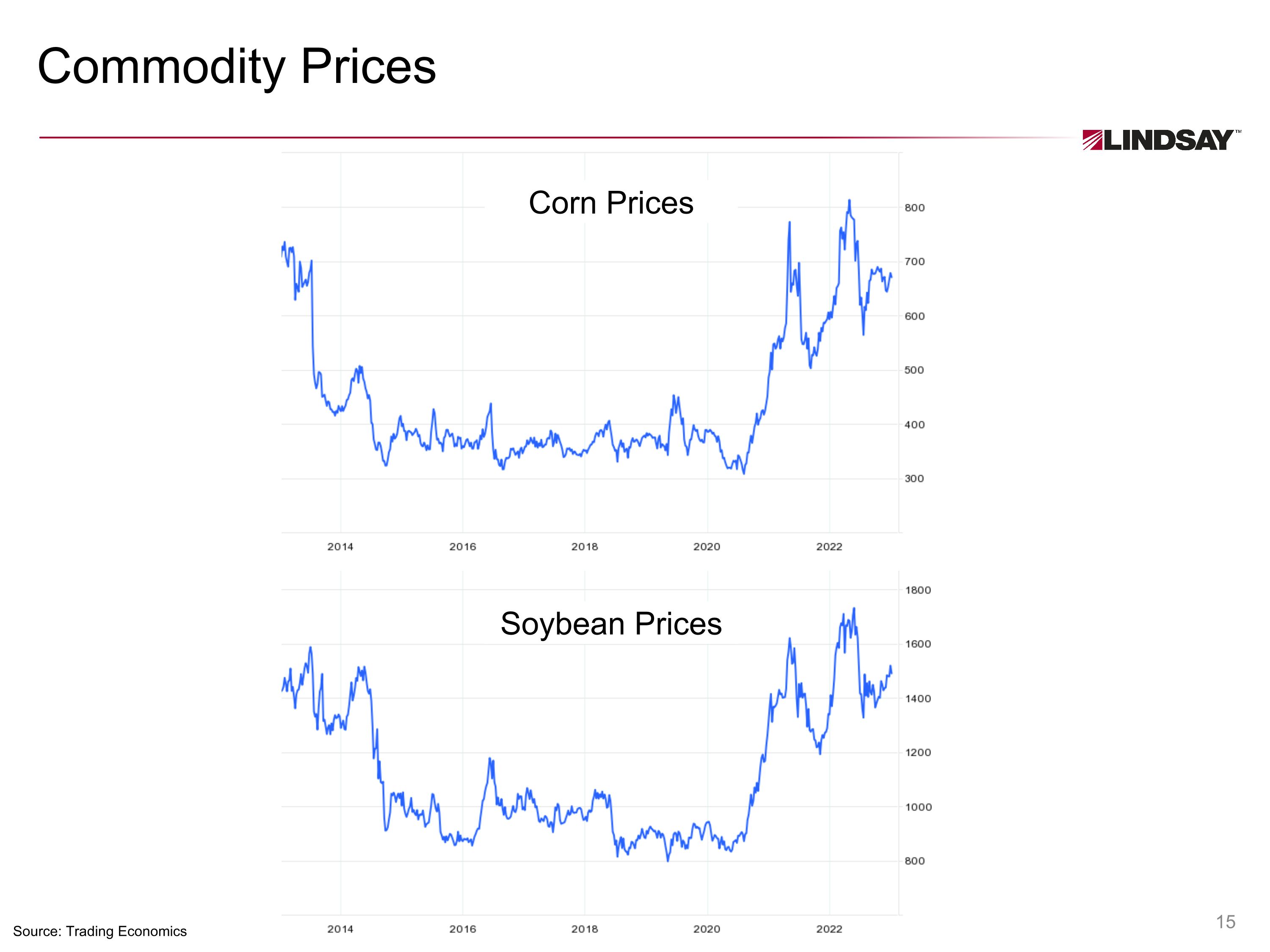This screenshot has width=1270, height=952.
Task: Click the 2018 label under corn chart
Action: (x=585, y=547)
